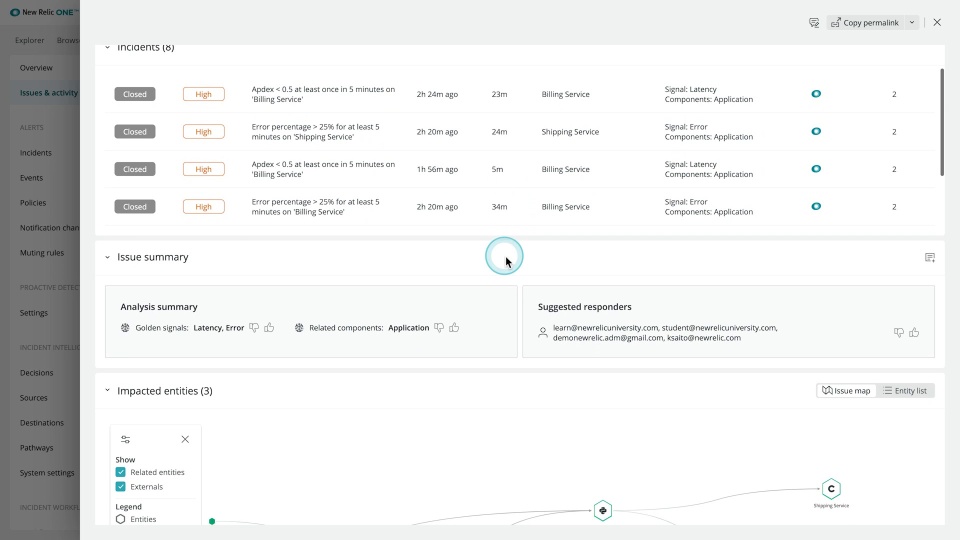Click the Shipping Service node on the map

pos(831,489)
